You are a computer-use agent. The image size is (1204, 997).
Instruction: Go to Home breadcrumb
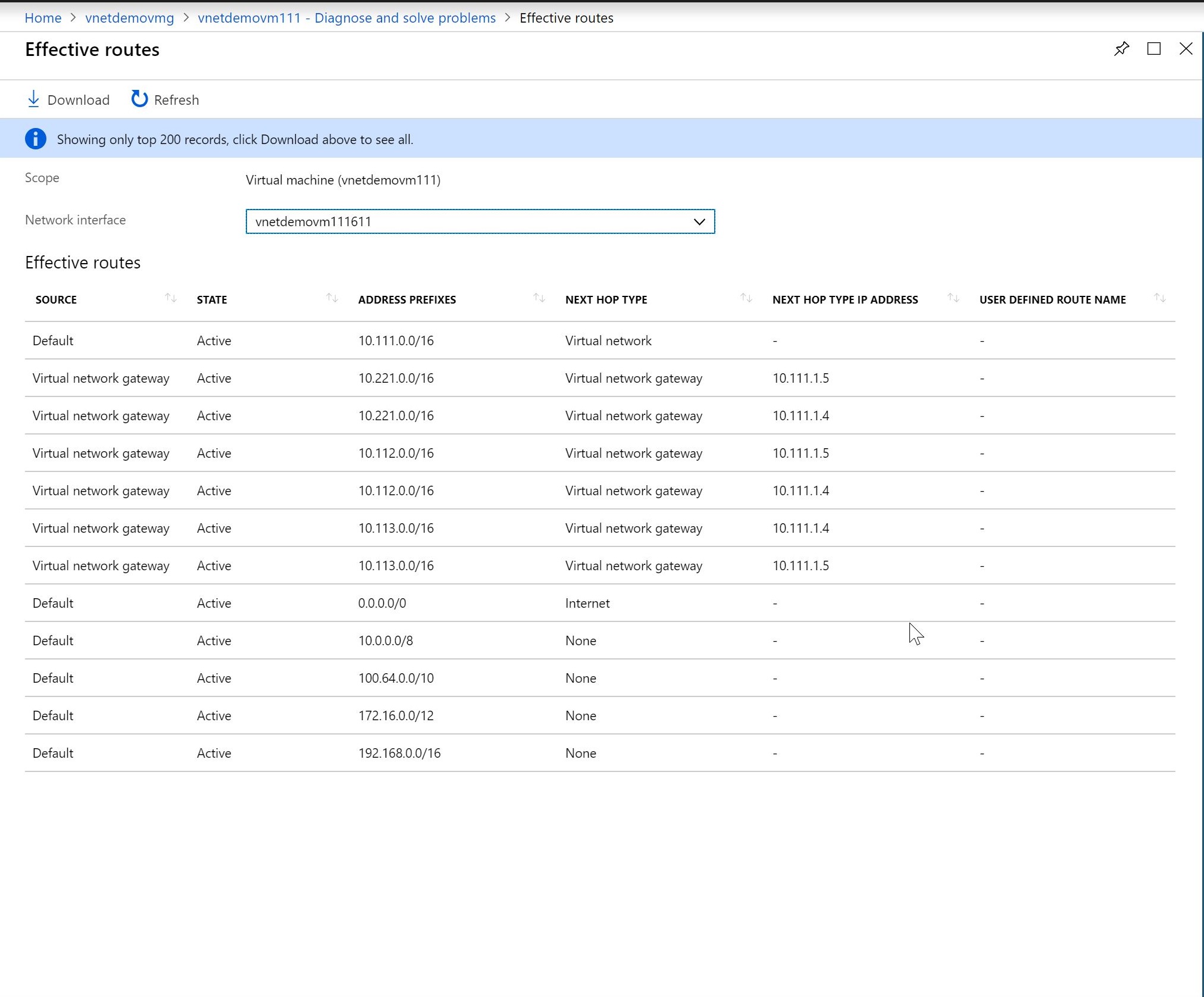(43, 18)
